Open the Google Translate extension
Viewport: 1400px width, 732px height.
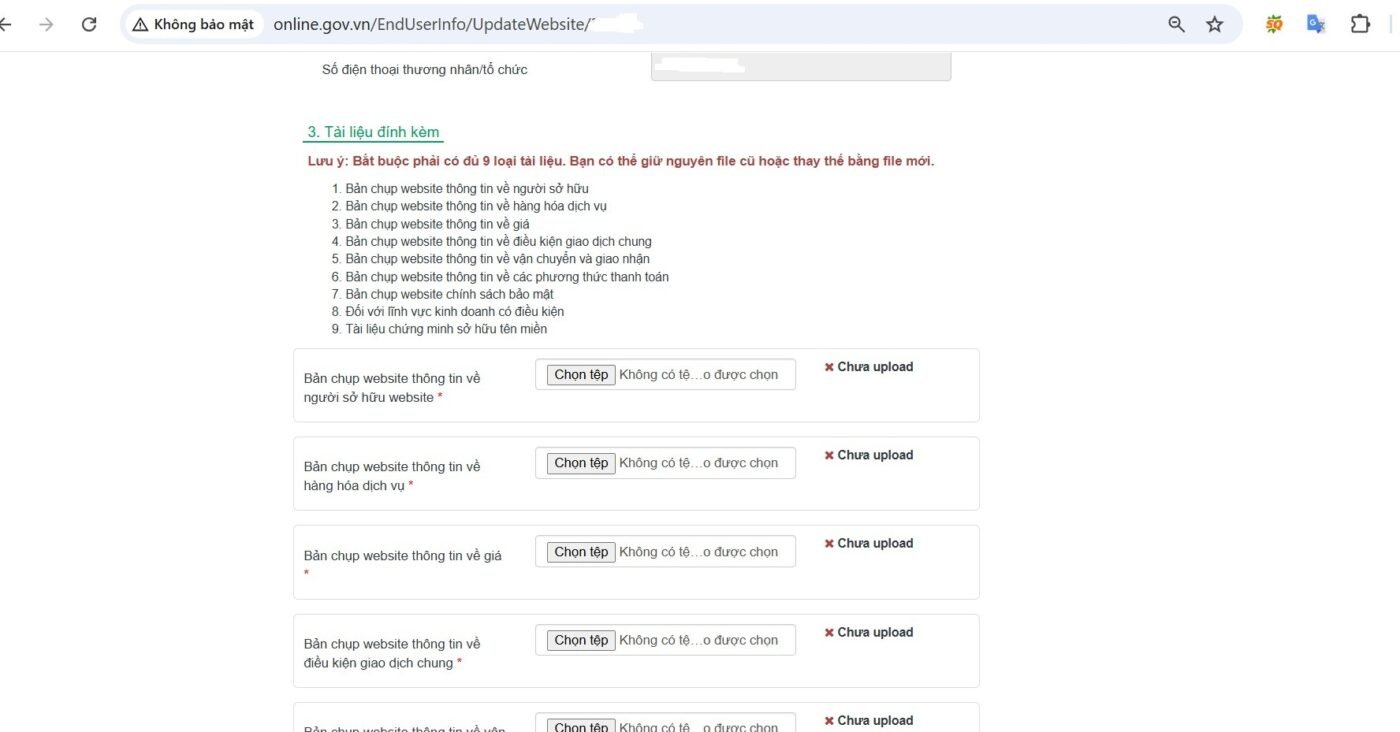coord(1315,23)
